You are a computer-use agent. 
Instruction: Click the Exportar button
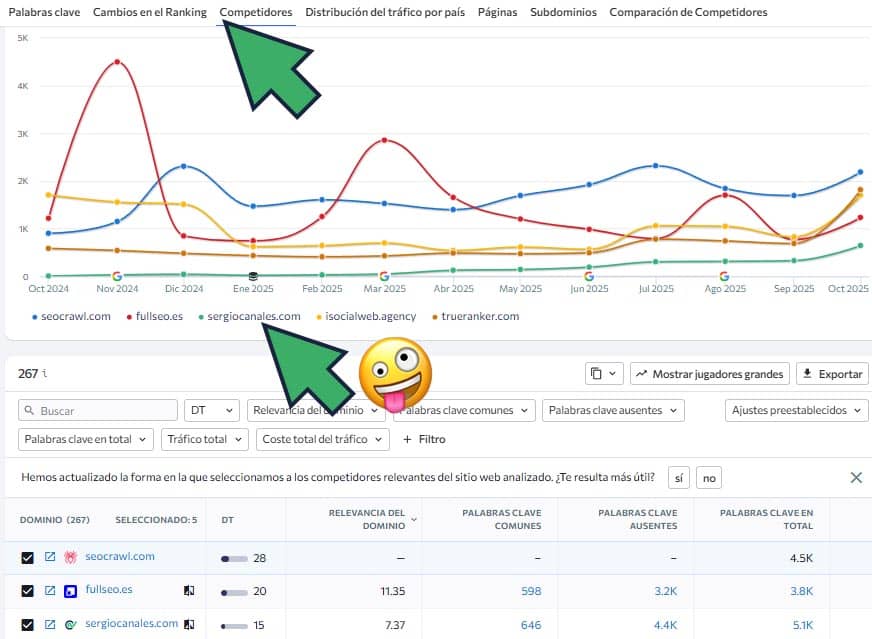point(832,373)
